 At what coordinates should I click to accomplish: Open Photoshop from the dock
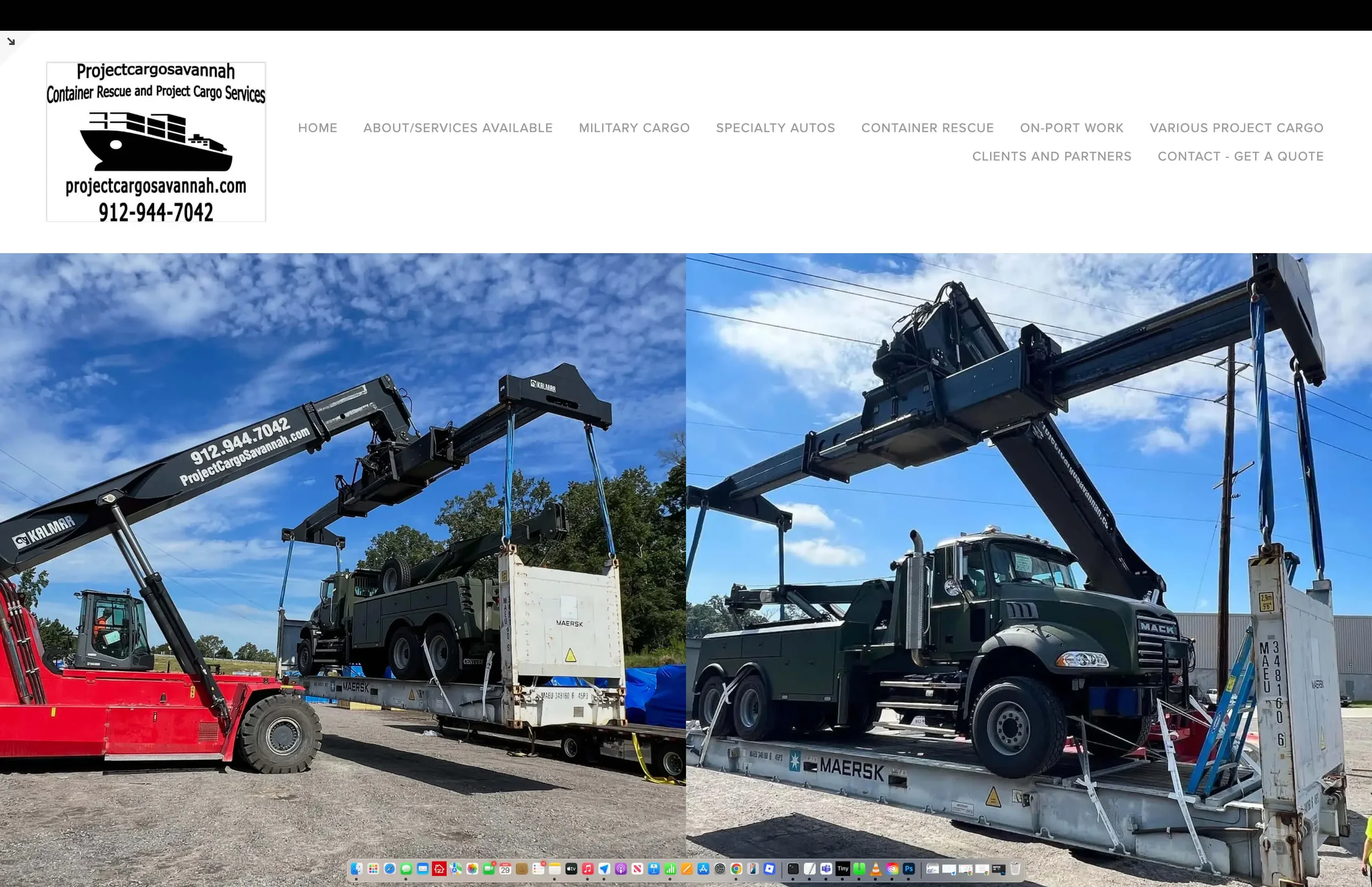pyautogui.click(x=908, y=868)
